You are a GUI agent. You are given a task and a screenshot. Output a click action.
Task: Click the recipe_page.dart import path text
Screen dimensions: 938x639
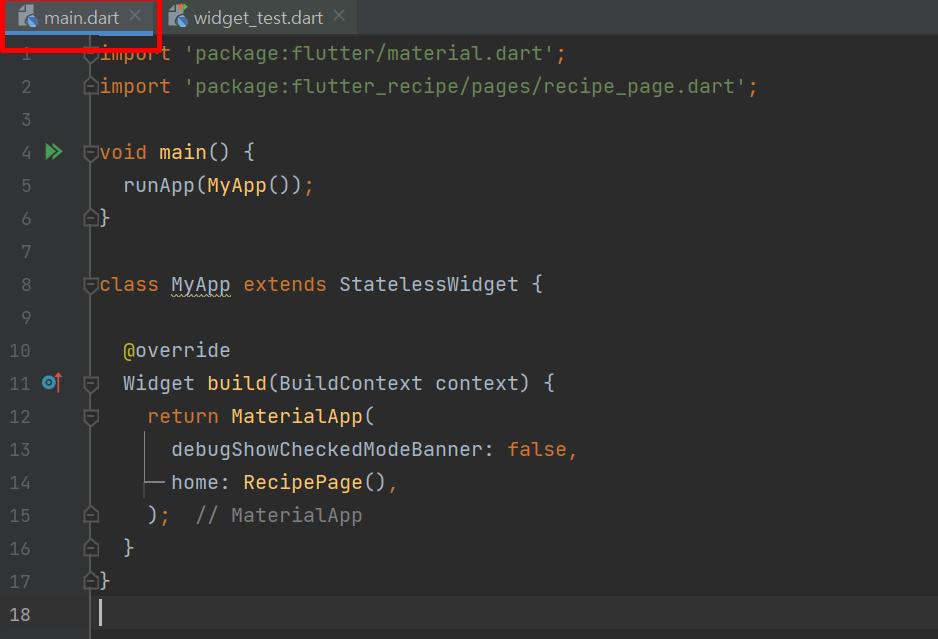click(465, 86)
